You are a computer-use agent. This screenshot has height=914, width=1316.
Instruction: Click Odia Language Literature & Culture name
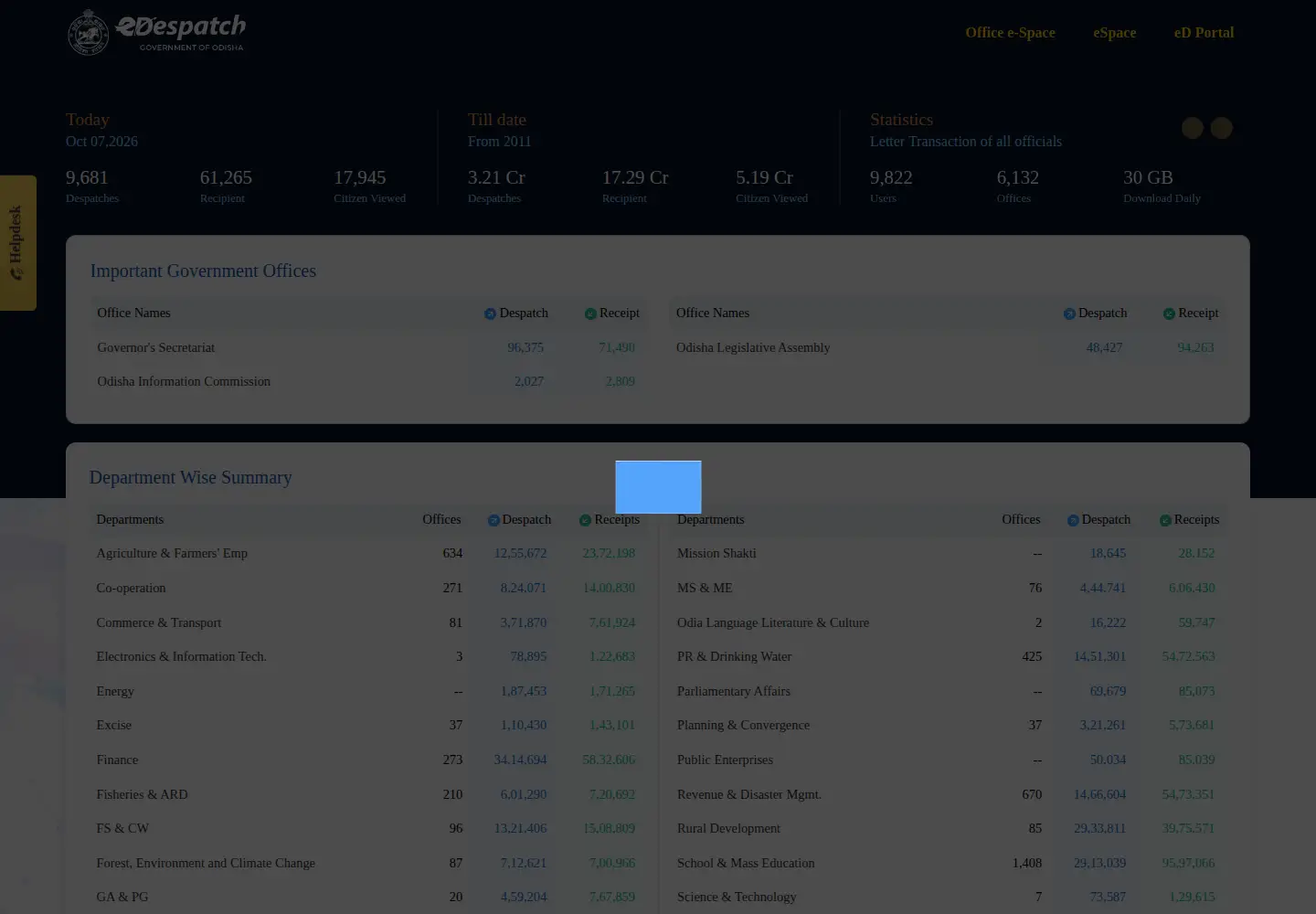pos(773,622)
